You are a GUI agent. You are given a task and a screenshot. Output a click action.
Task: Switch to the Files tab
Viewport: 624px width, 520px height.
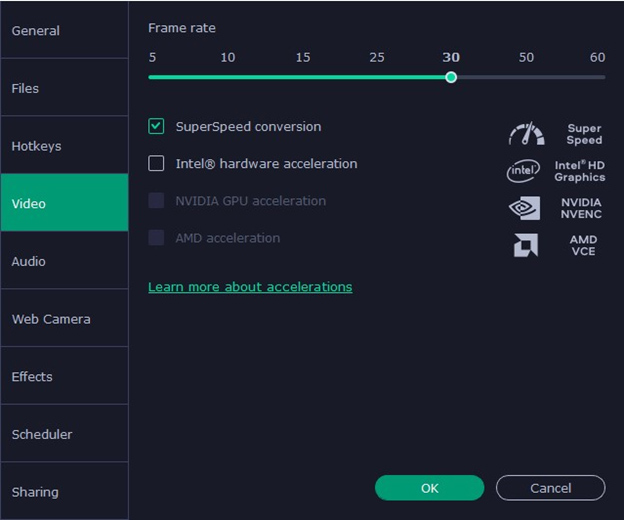point(64,88)
